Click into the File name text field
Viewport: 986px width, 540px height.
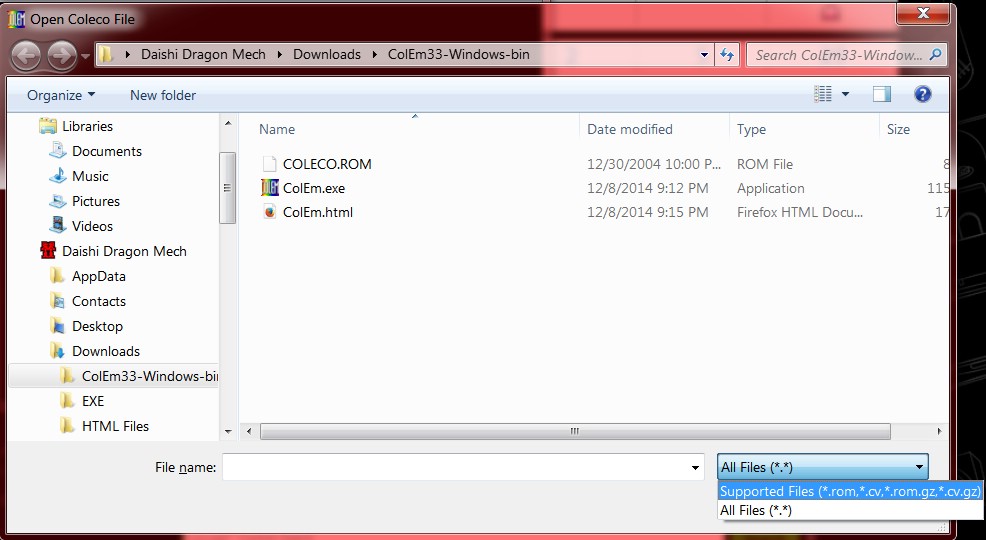[x=455, y=467]
